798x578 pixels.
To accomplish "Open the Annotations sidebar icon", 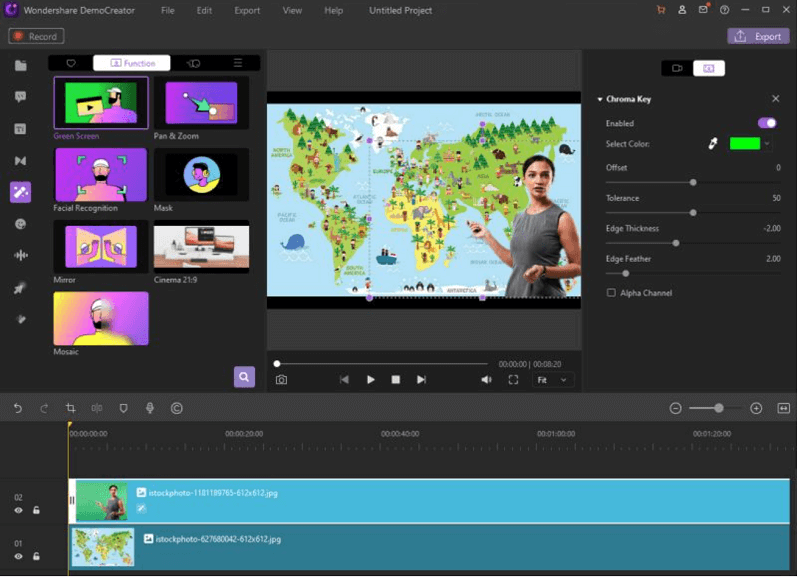I will (20, 97).
